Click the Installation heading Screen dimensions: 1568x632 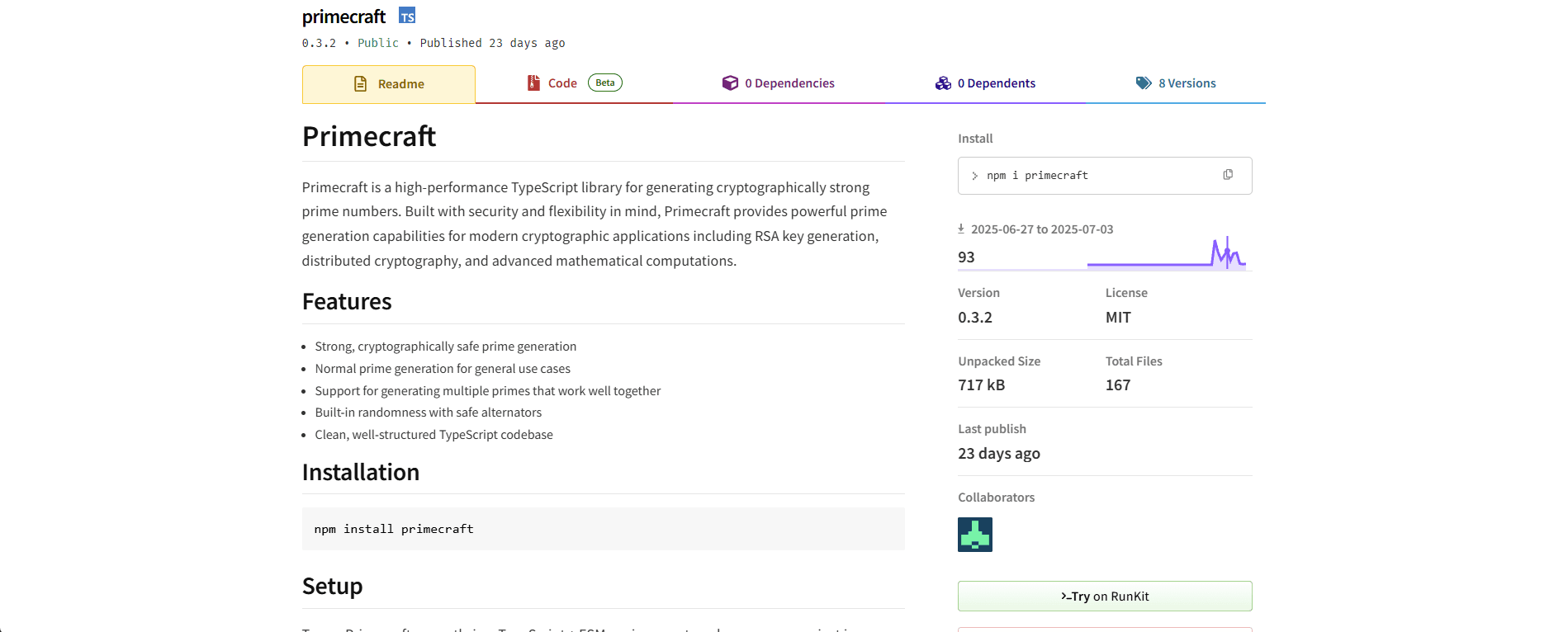point(361,472)
